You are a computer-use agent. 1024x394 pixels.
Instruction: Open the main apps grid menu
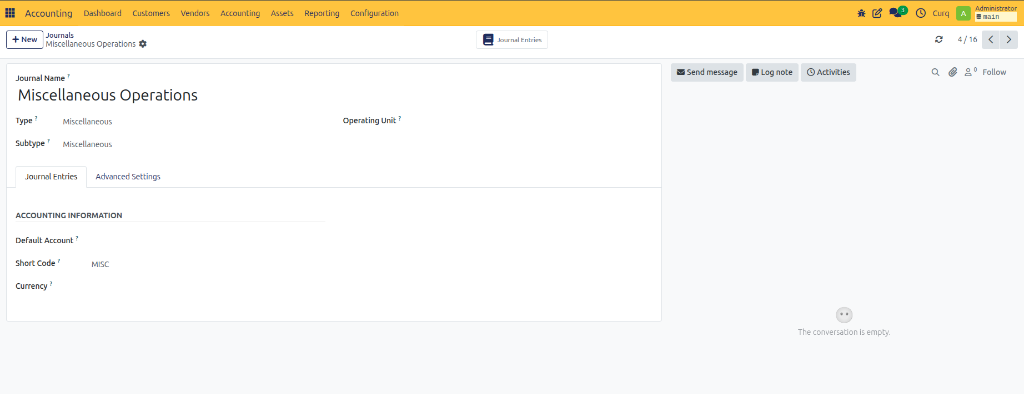coord(10,13)
